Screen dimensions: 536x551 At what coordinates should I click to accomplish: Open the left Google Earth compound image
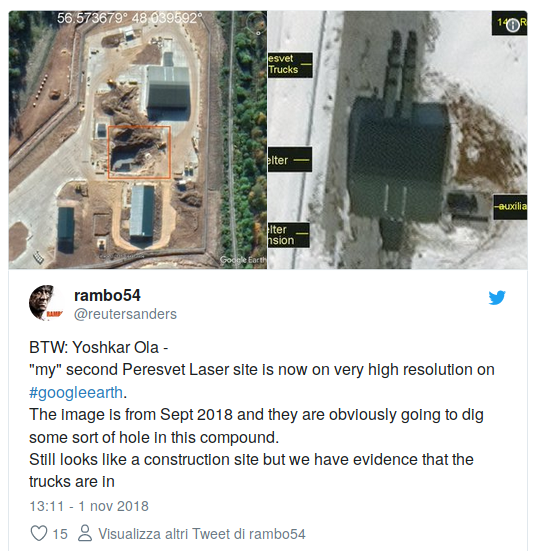pos(138,140)
